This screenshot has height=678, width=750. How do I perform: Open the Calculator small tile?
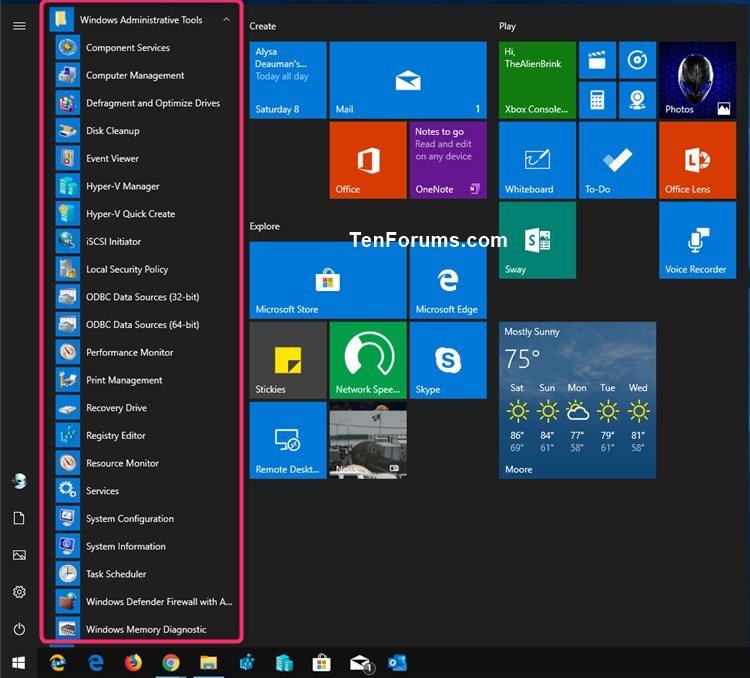pyautogui.click(x=597, y=100)
